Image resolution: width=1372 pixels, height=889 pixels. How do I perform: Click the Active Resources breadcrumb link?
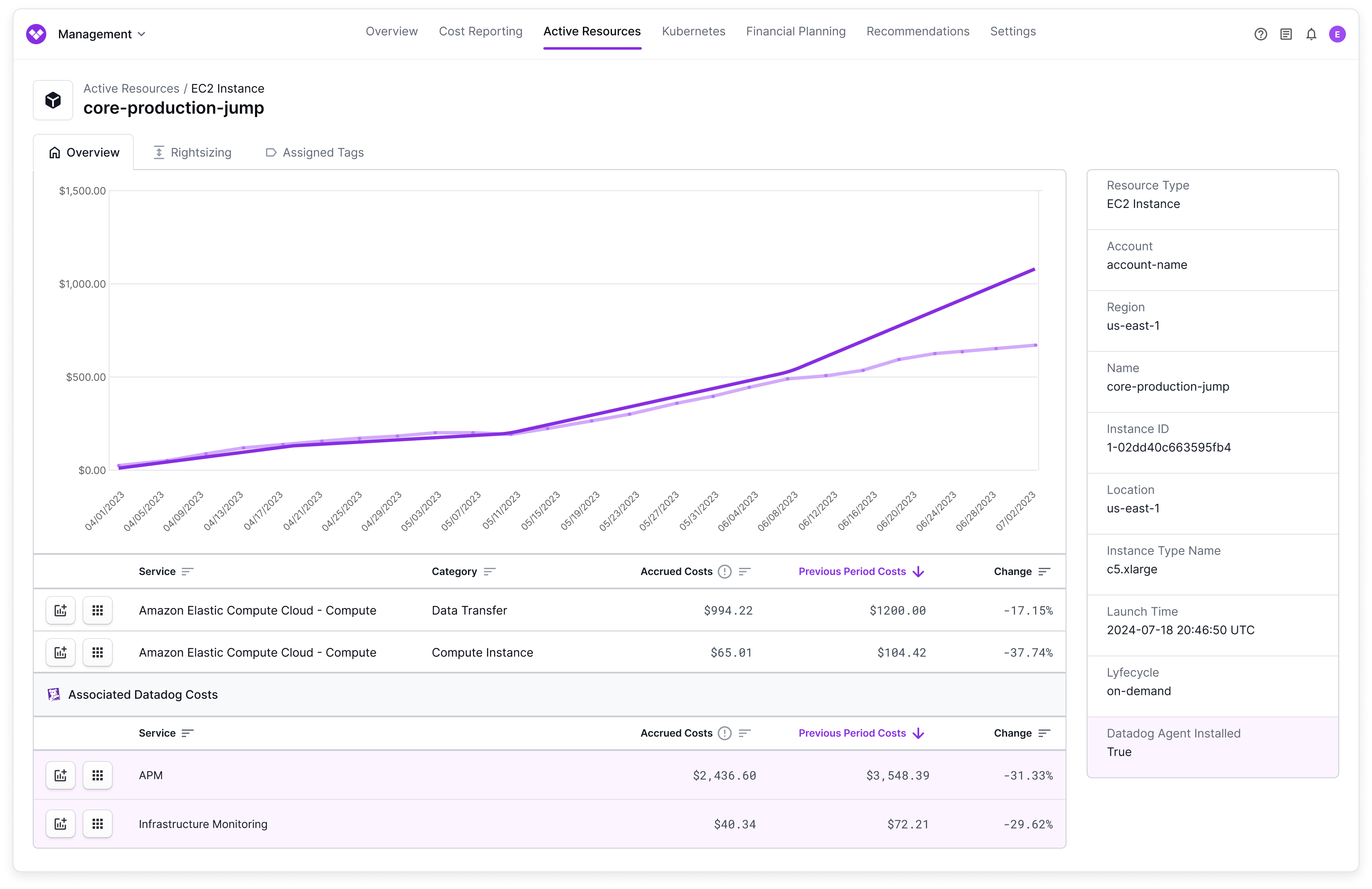click(131, 88)
